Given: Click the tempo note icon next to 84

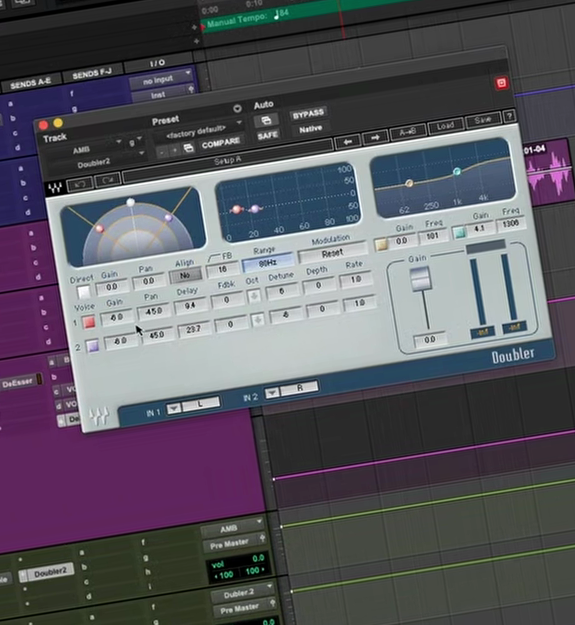Looking at the screenshot, I should point(277,15).
